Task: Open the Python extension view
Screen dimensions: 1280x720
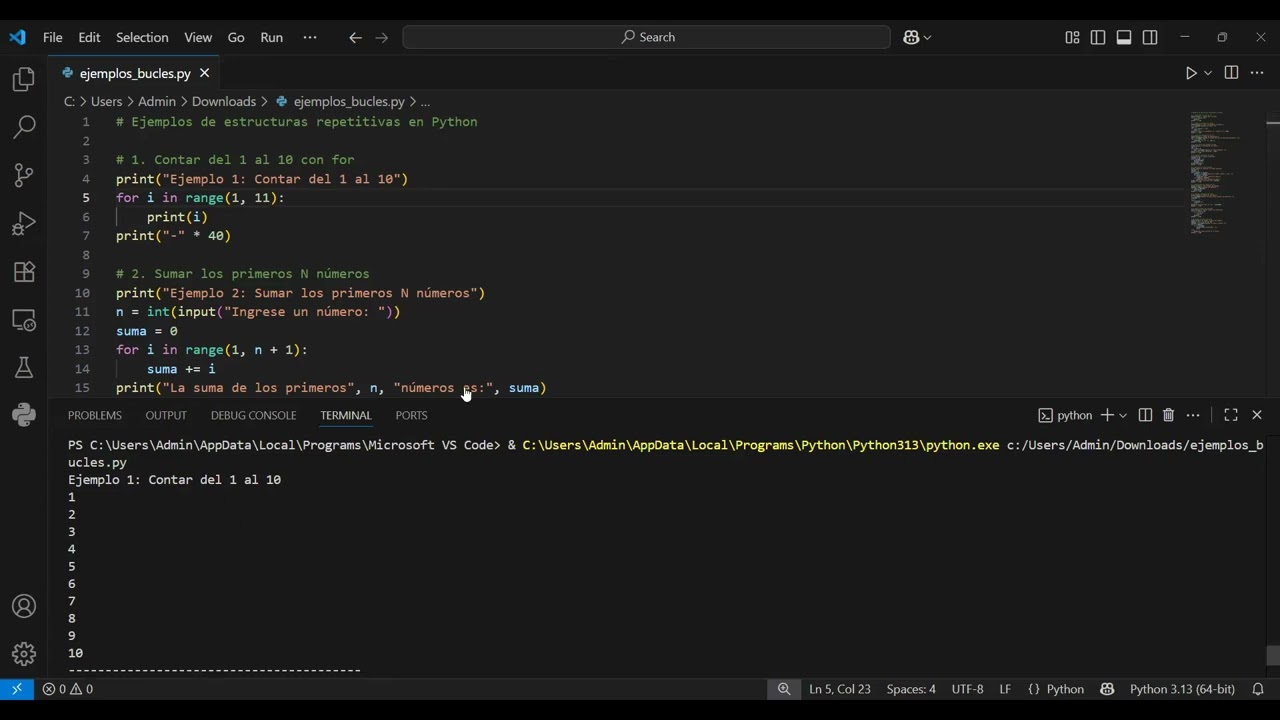Action: tap(24, 415)
